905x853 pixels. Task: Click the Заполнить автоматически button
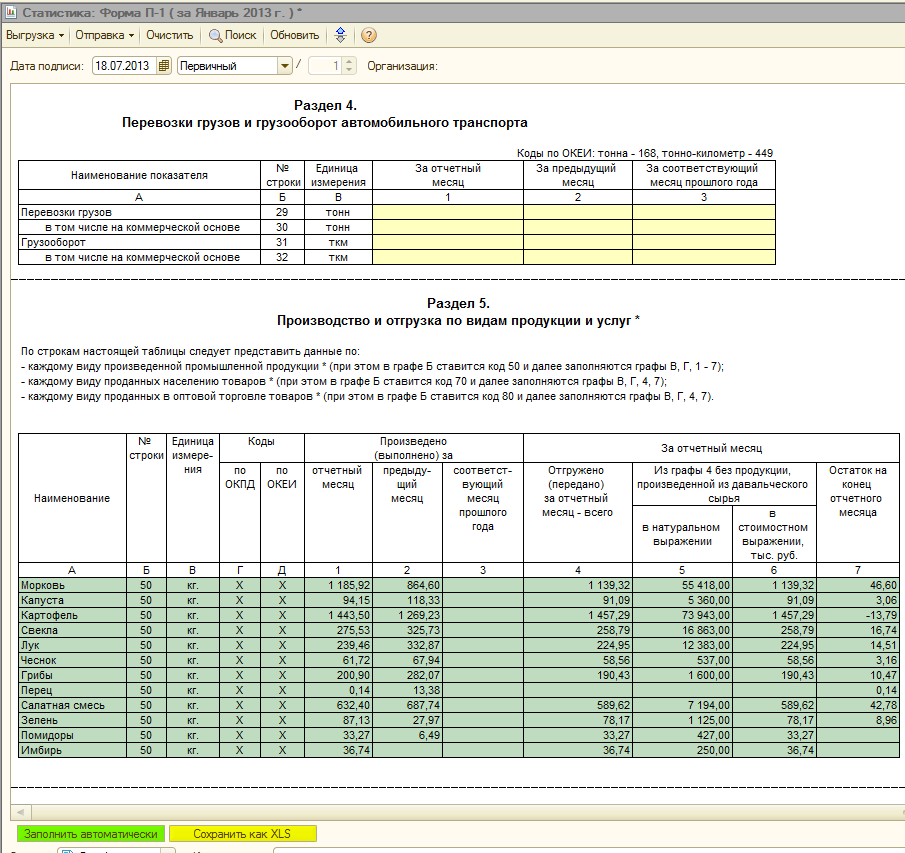coord(91,833)
